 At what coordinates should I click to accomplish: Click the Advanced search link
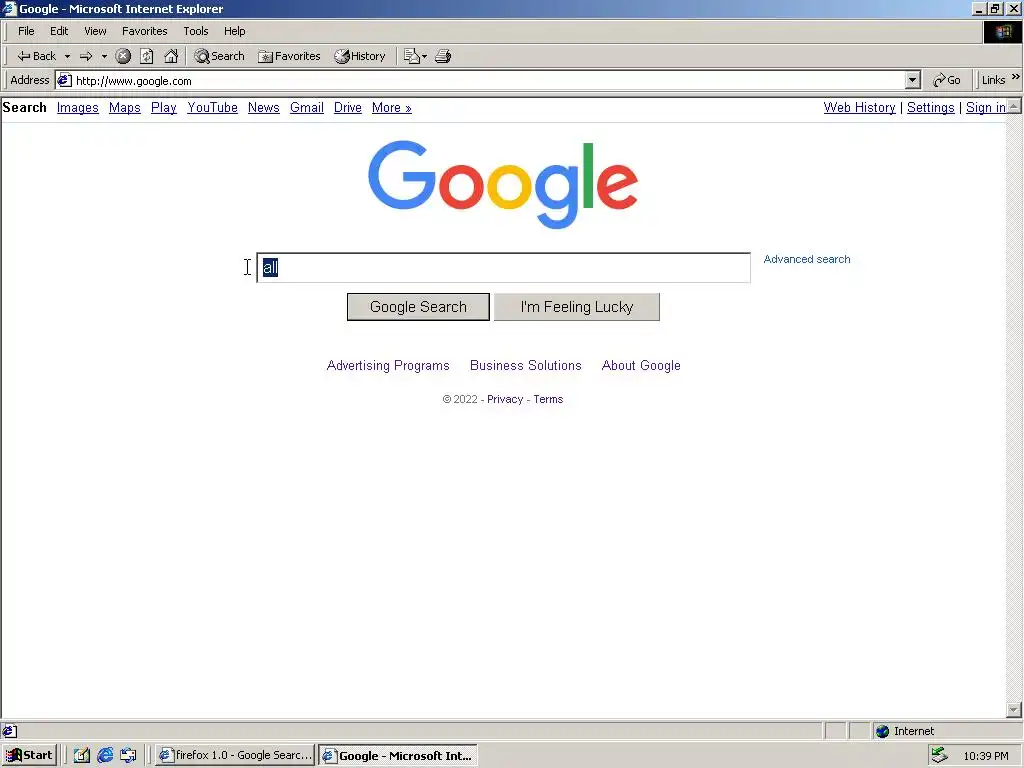pyautogui.click(x=807, y=259)
